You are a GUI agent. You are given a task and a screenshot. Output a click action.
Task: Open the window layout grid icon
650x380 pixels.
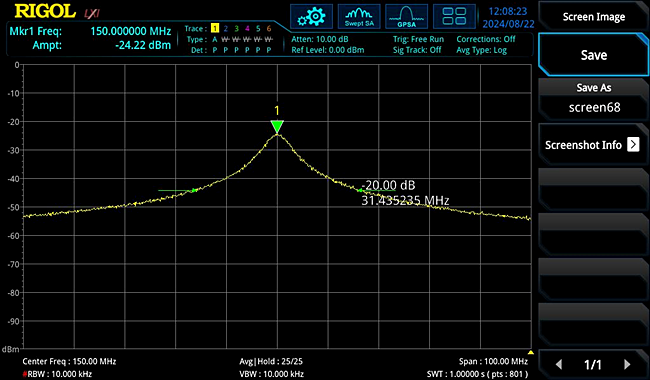coord(454,17)
